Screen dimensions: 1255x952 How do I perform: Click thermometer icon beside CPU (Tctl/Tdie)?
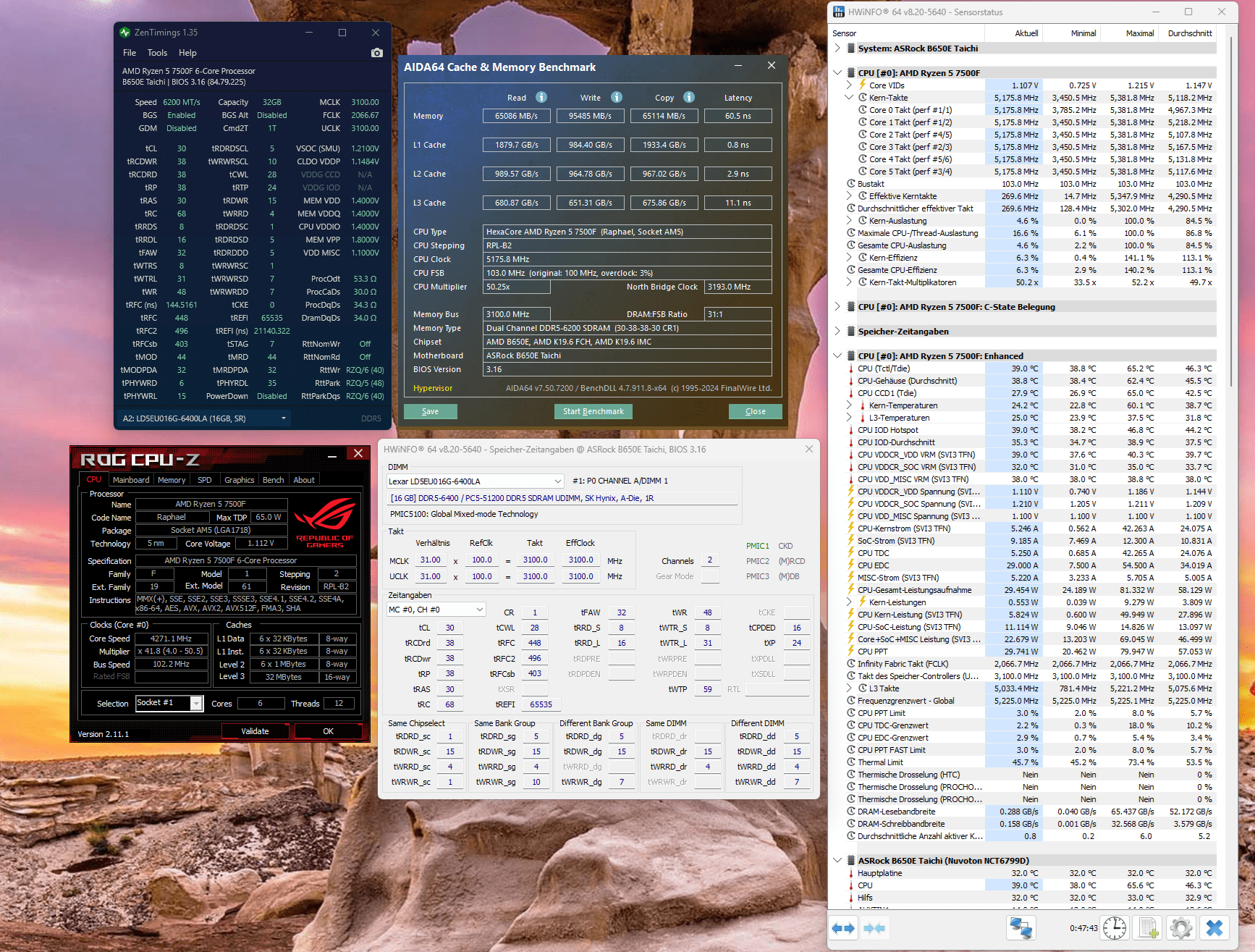[x=851, y=368]
